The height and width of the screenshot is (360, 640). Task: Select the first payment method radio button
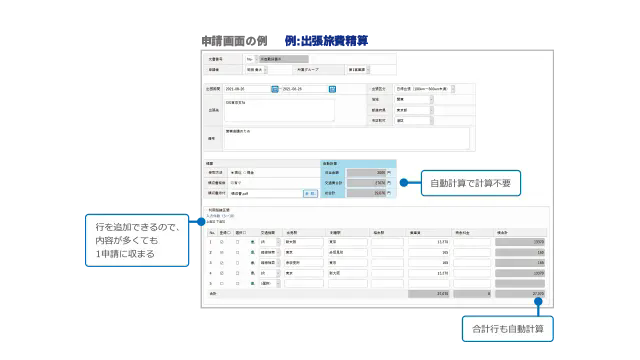pos(232,173)
